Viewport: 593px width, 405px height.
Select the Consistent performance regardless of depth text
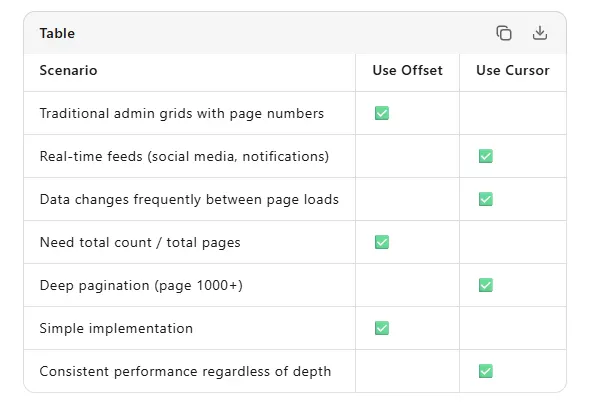tap(185, 371)
